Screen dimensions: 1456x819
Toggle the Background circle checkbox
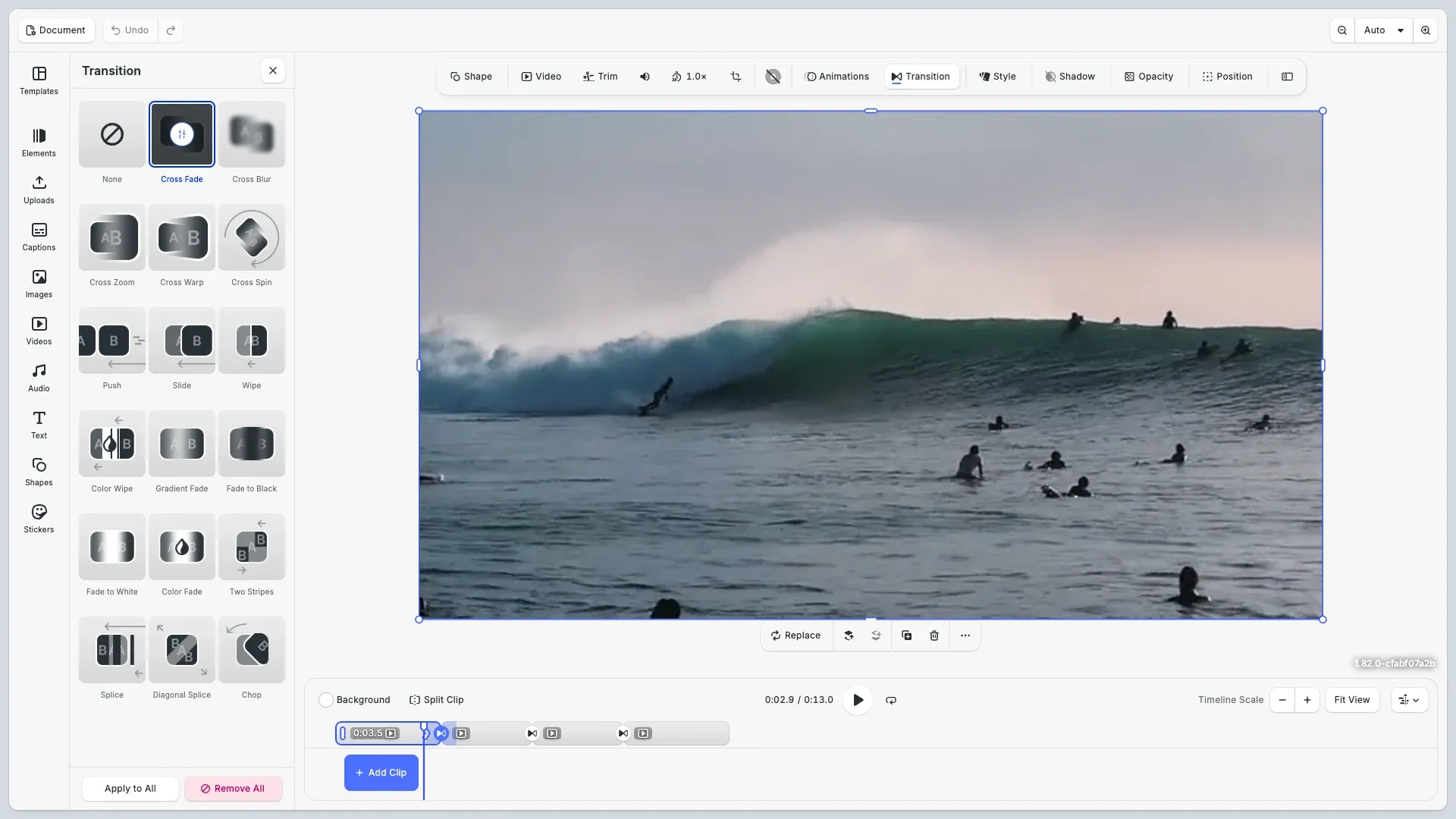(x=326, y=700)
